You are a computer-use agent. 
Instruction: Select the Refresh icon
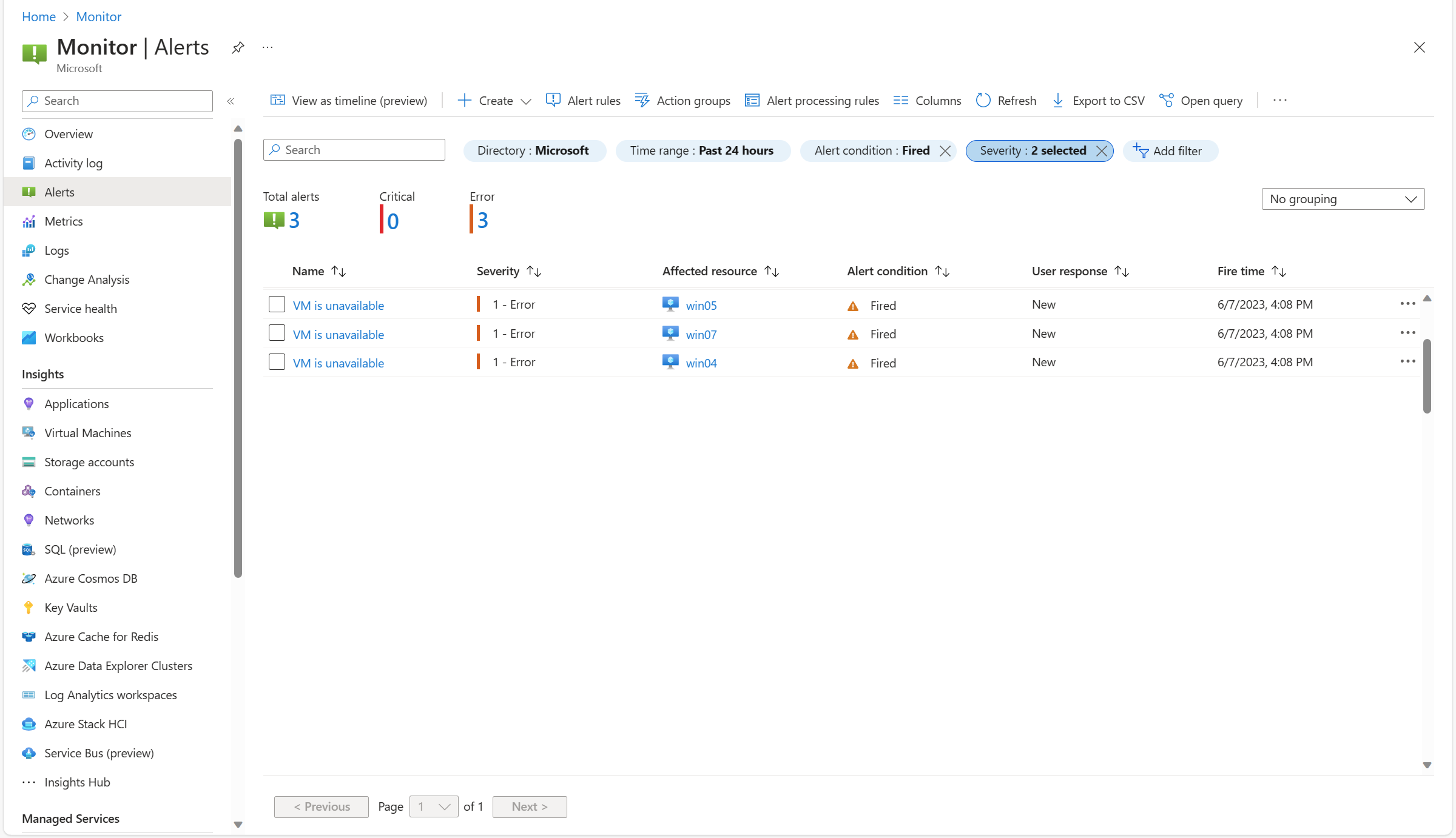pos(983,100)
